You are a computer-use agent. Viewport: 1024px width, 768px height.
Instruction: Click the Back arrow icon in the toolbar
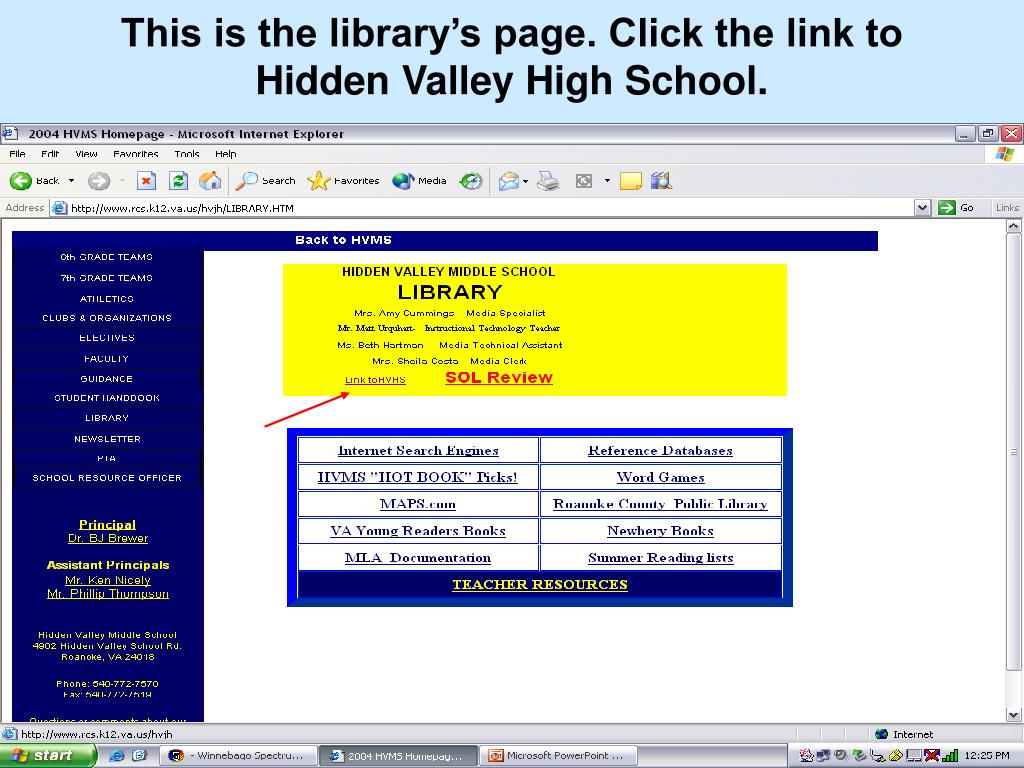21,181
